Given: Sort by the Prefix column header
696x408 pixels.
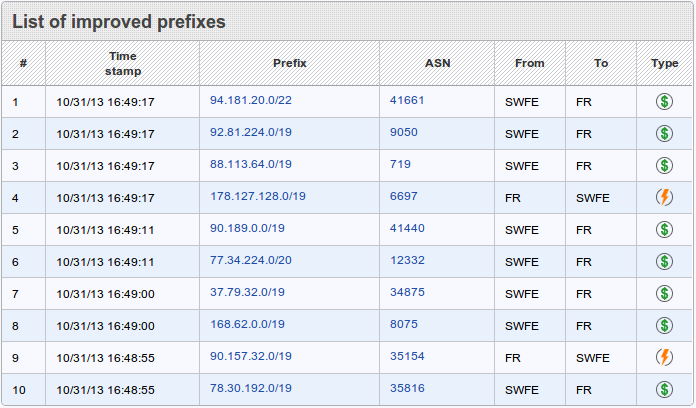Looking at the screenshot, I should [290, 63].
